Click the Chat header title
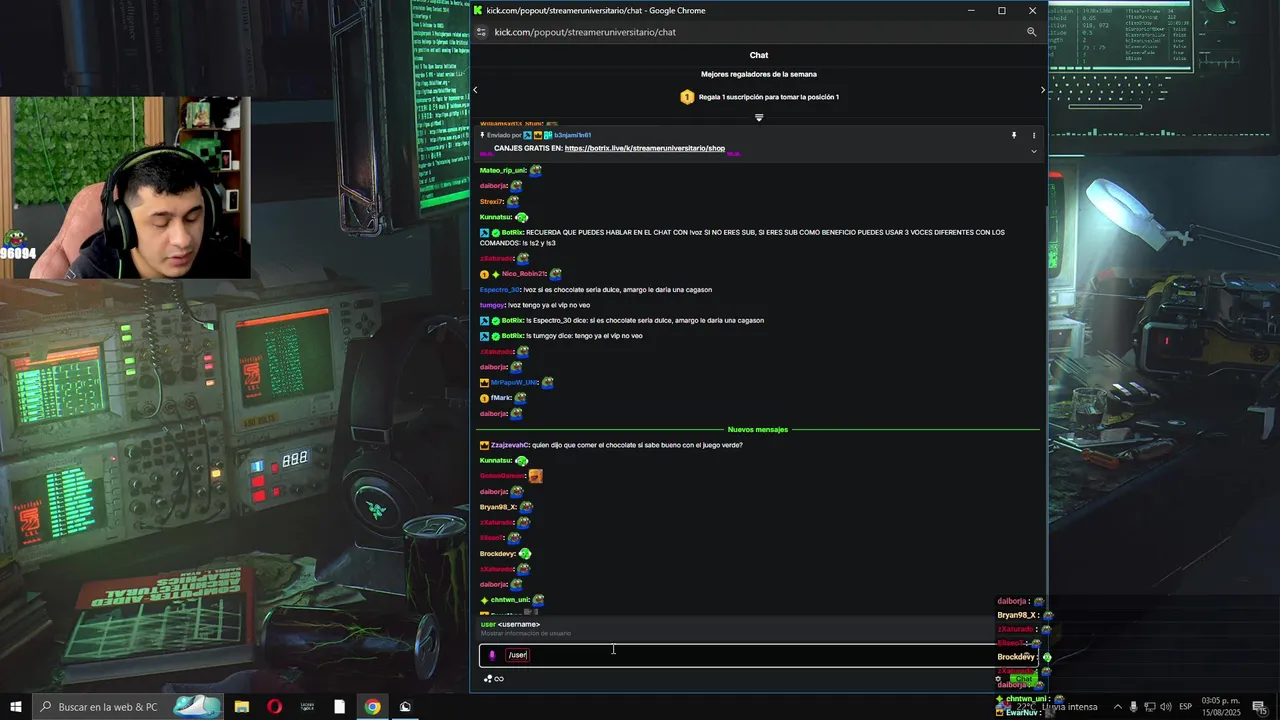Screen dimensions: 1280x720 759,55
